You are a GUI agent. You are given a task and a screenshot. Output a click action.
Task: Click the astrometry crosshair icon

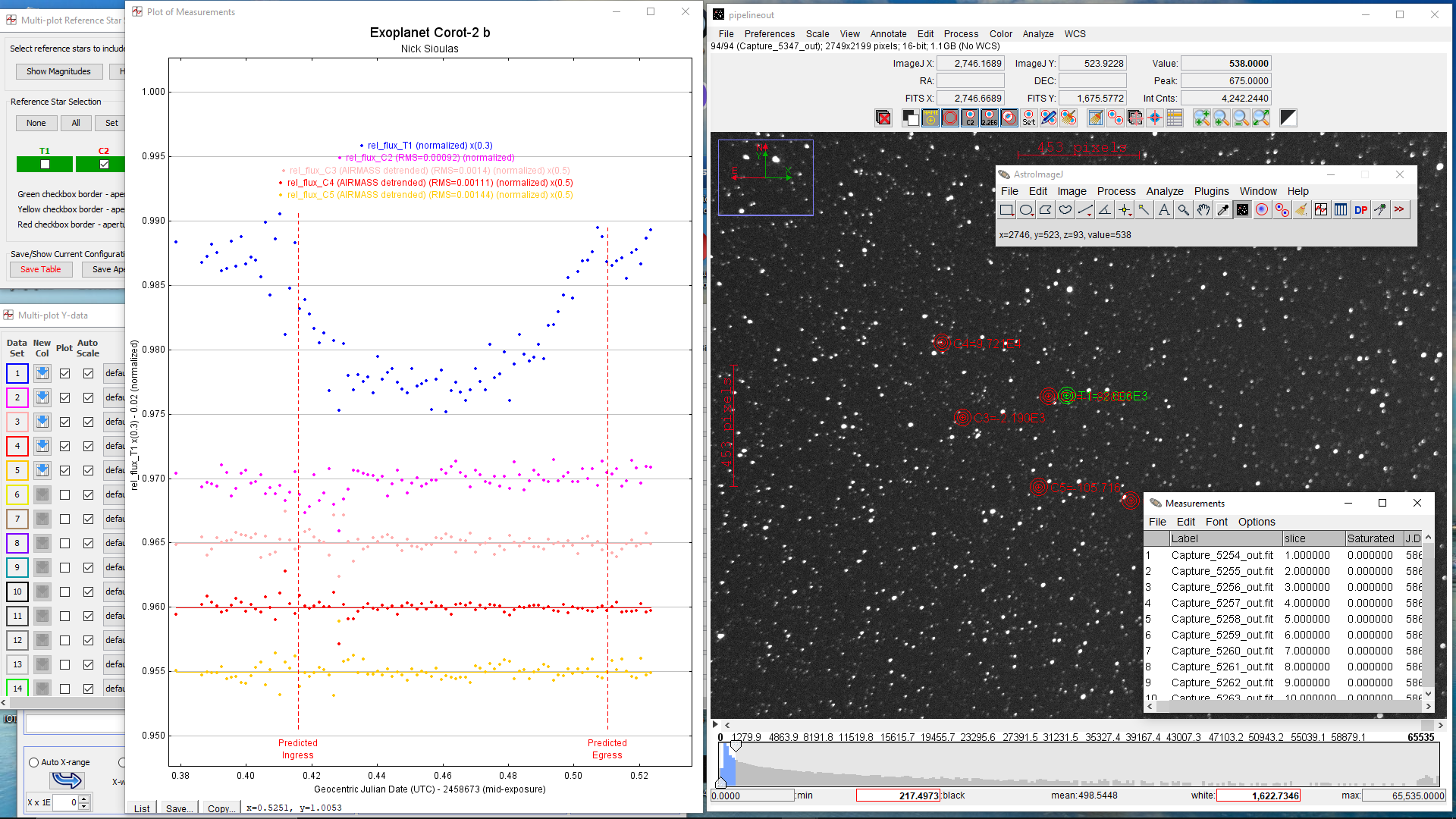[x=1155, y=118]
